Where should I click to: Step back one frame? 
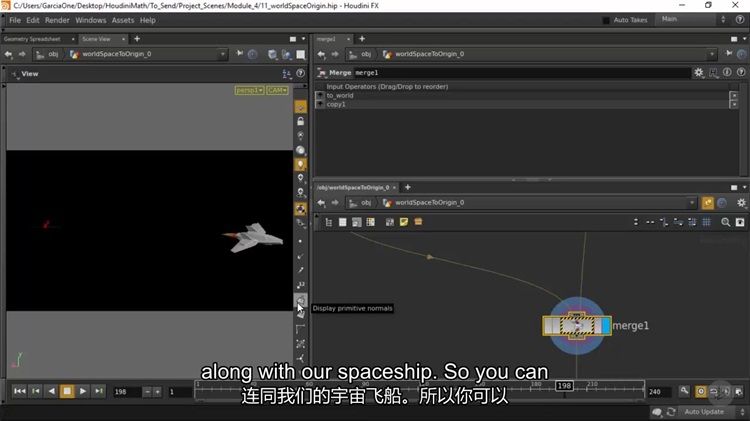click(x=36, y=391)
